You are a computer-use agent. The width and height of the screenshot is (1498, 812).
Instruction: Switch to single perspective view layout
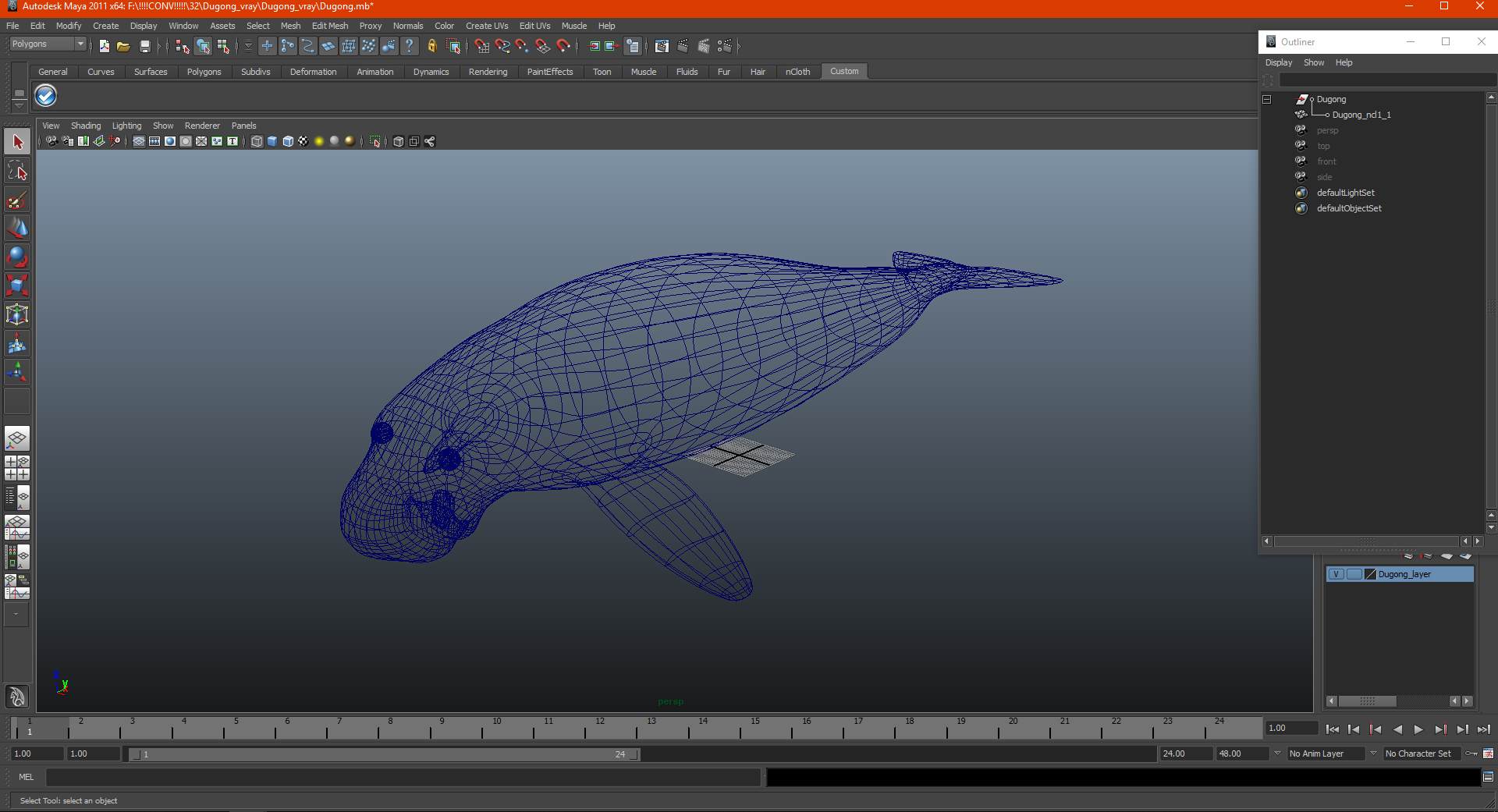click(17, 438)
